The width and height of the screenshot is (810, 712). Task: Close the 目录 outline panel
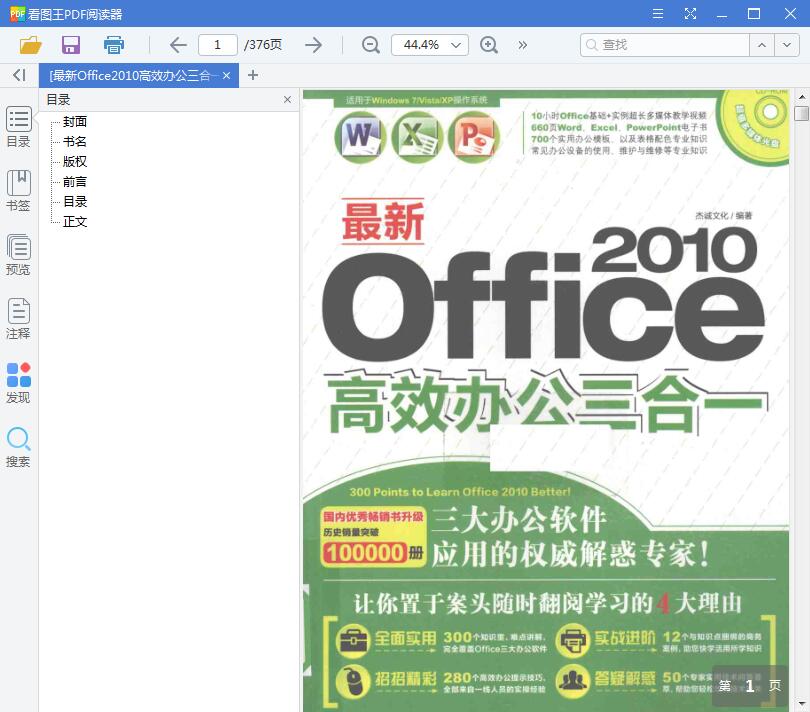(x=287, y=100)
